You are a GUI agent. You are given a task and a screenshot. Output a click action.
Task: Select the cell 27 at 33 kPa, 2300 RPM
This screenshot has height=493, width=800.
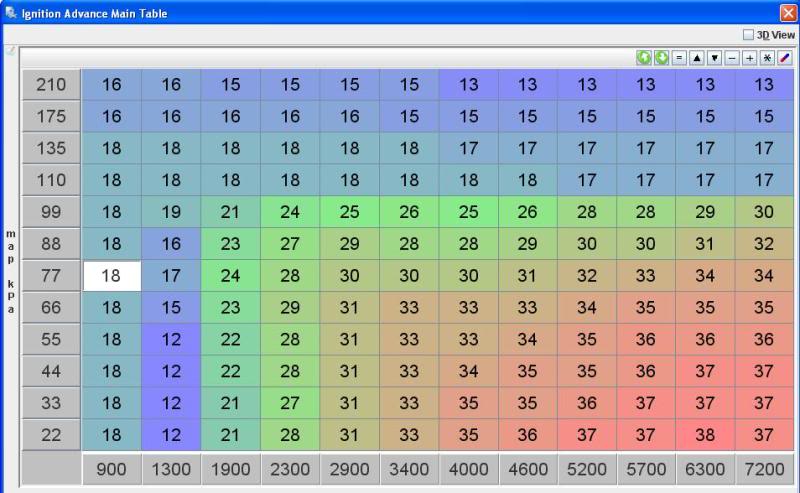click(290, 403)
